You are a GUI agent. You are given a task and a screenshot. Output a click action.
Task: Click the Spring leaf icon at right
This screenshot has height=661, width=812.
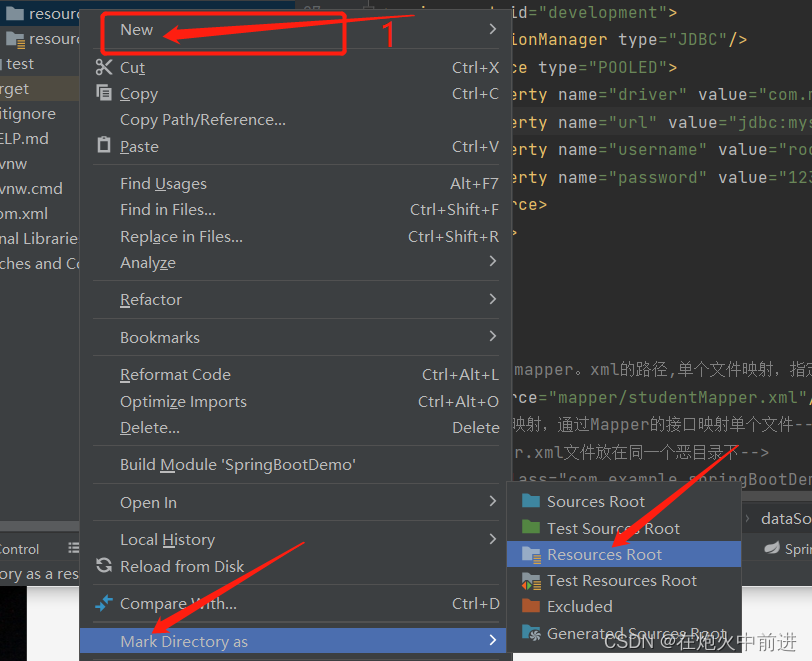coord(772,548)
